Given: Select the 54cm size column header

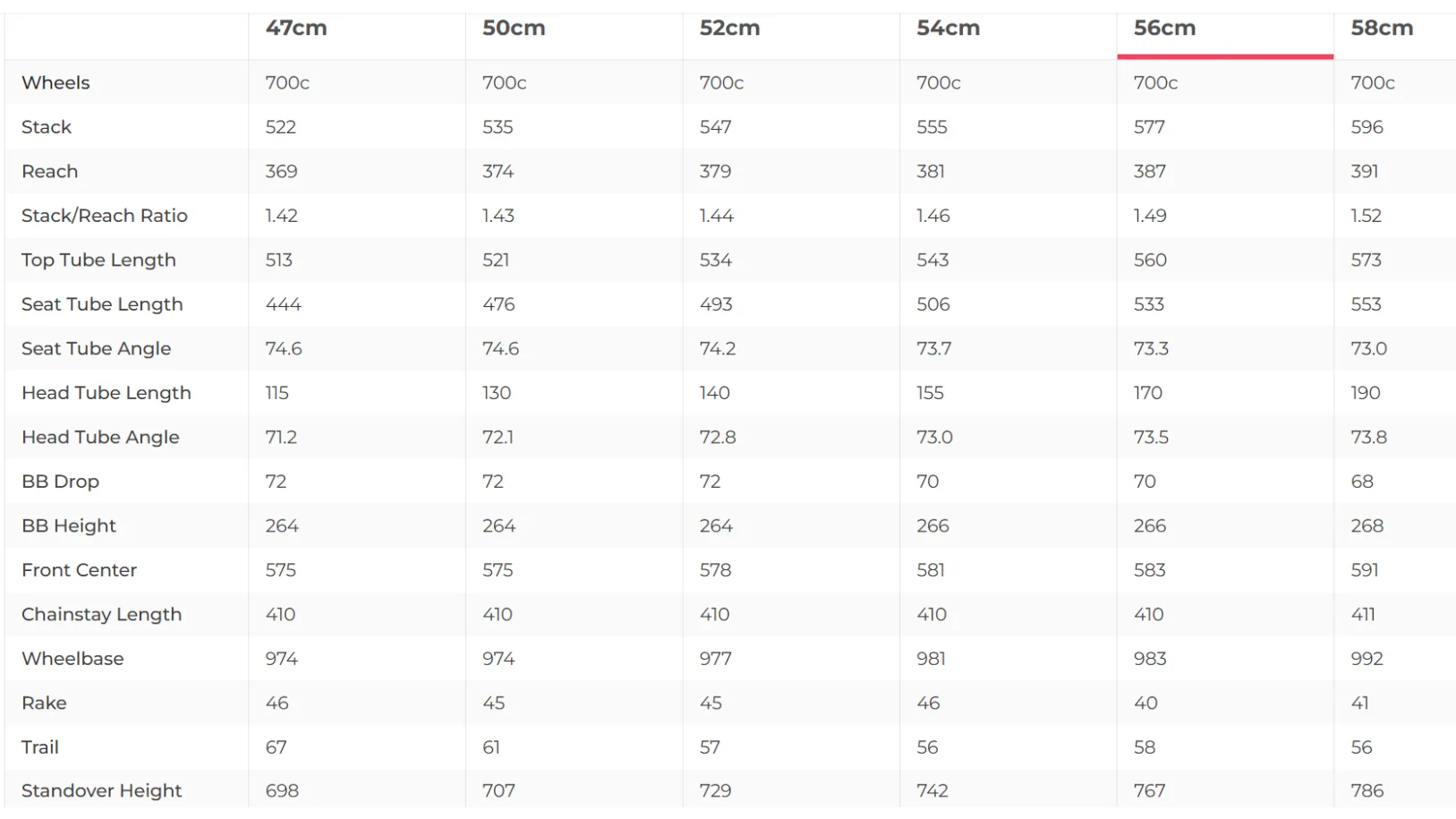Looking at the screenshot, I should 948,28.
